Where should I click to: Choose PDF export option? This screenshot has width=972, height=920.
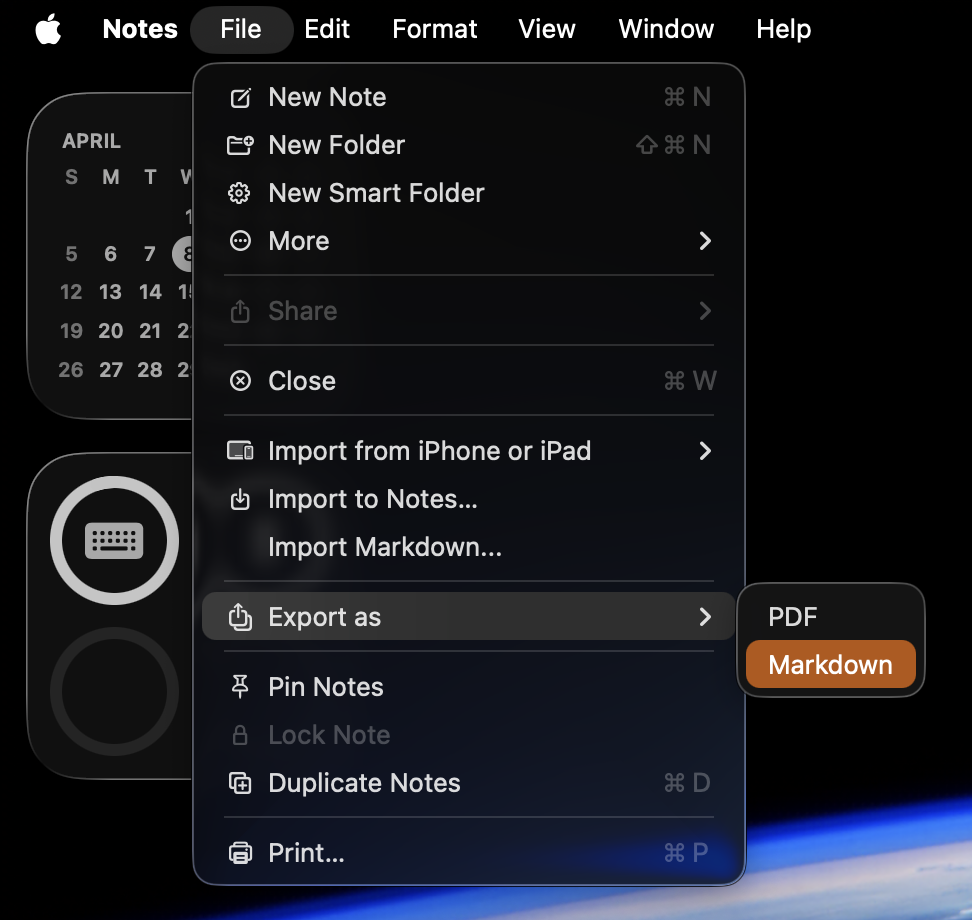[x=792, y=617]
